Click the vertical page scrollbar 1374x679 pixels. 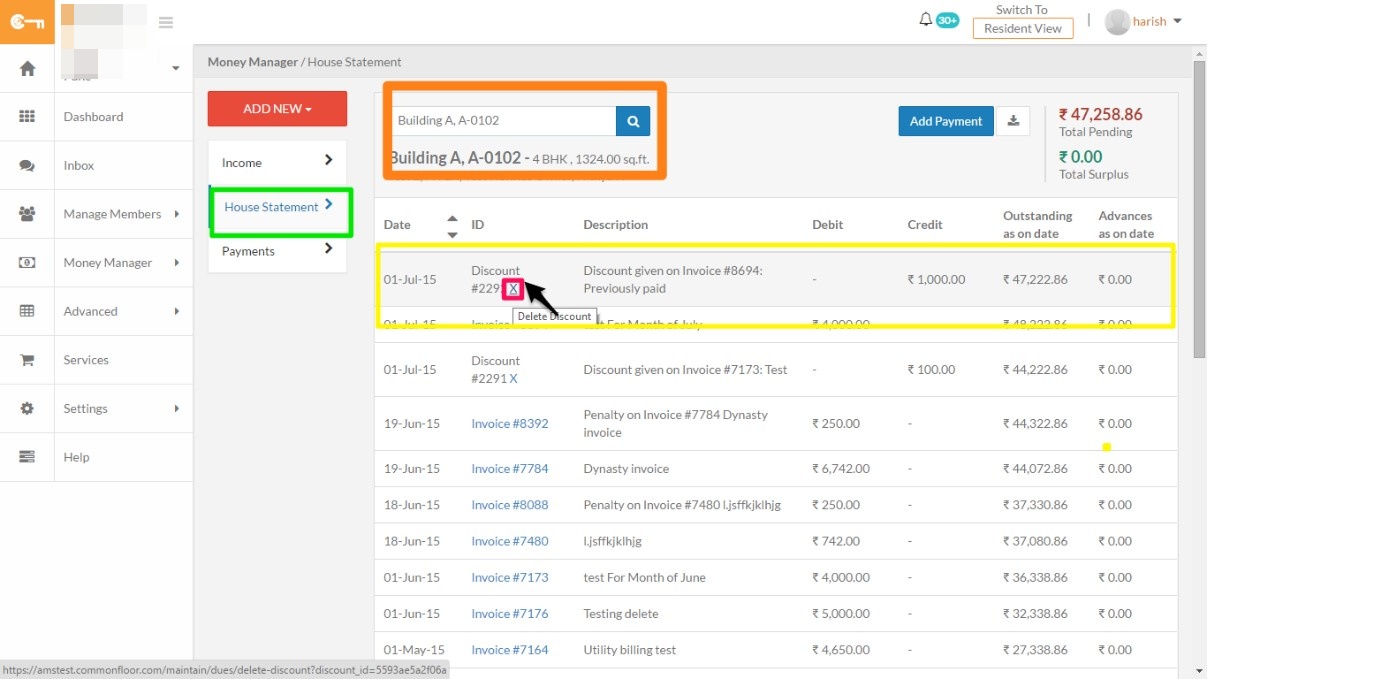click(x=1199, y=210)
